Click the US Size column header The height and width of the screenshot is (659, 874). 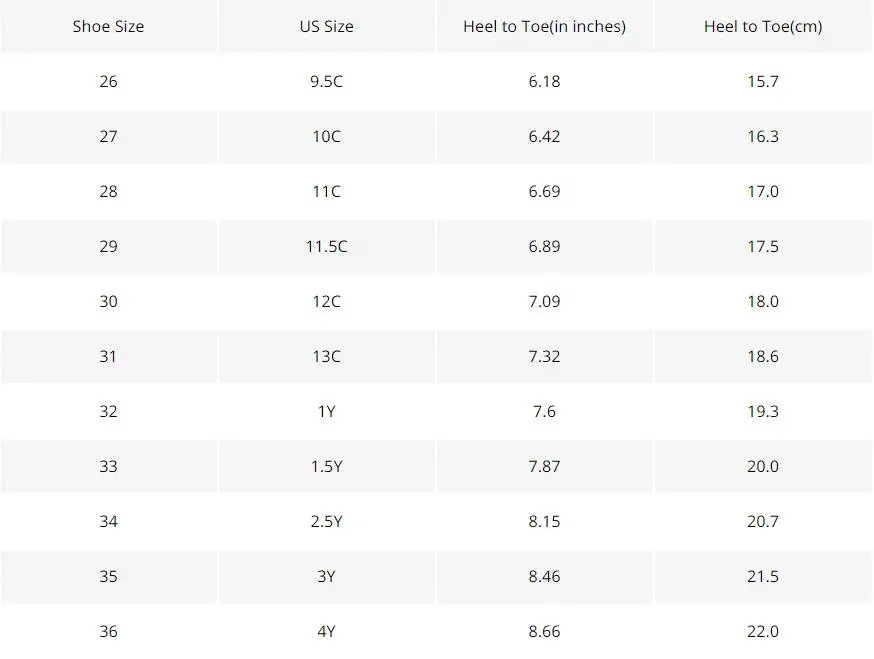click(327, 26)
